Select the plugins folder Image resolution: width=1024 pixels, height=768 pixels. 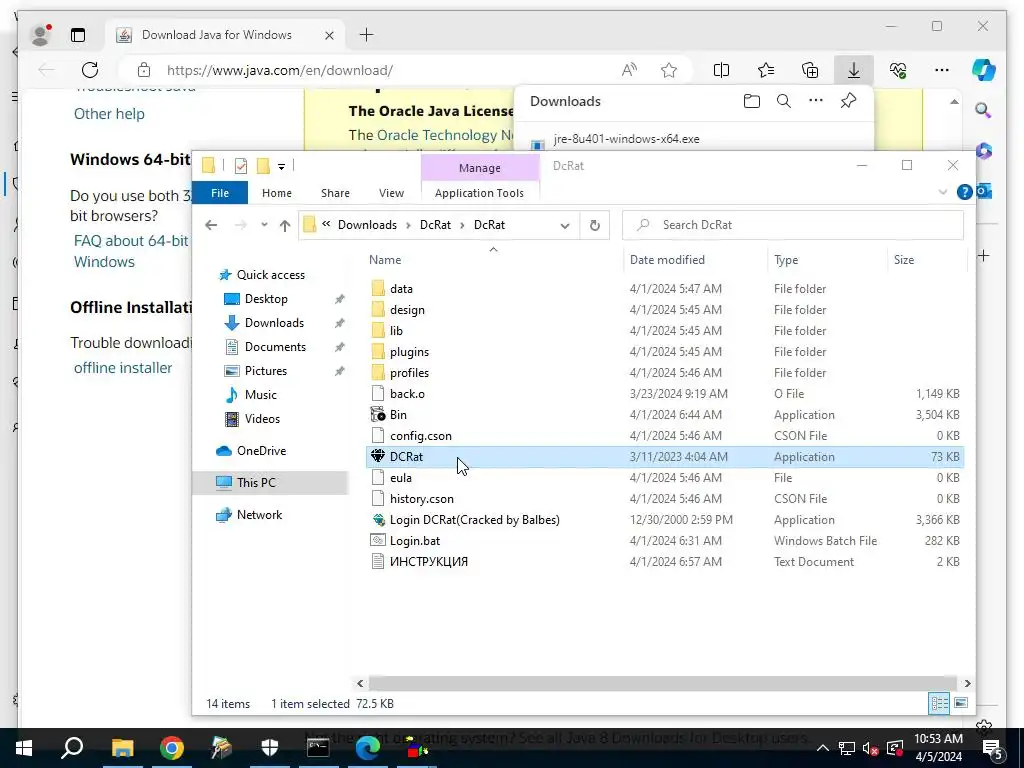(409, 352)
